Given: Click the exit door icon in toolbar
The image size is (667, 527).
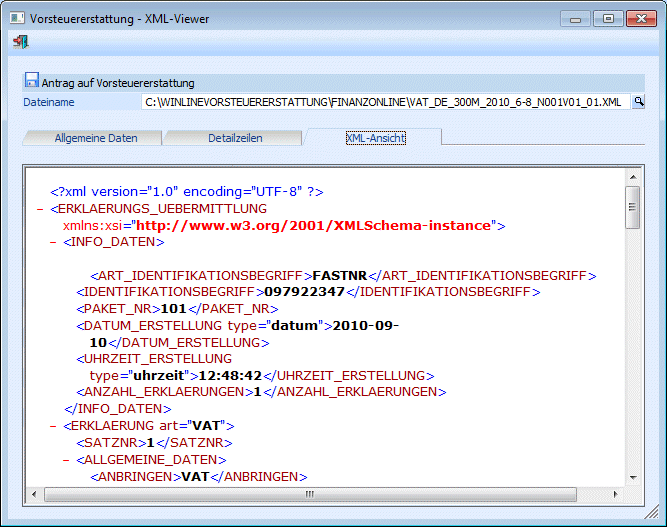Looking at the screenshot, I should click(21, 41).
